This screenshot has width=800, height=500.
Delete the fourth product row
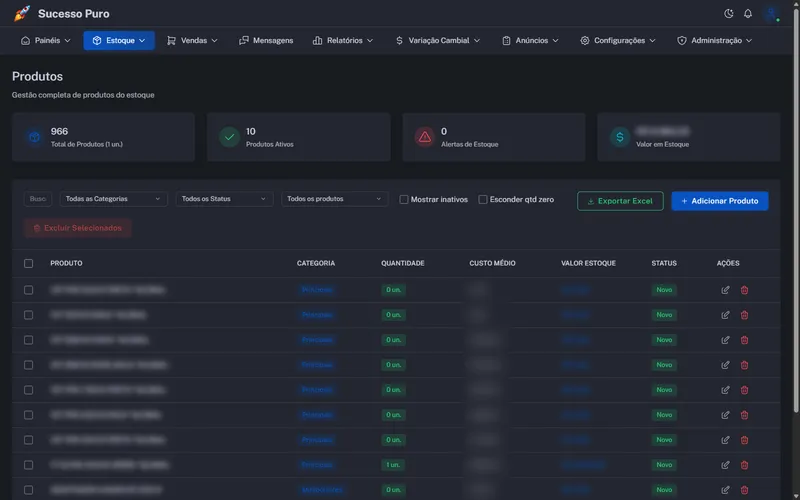point(744,365)
